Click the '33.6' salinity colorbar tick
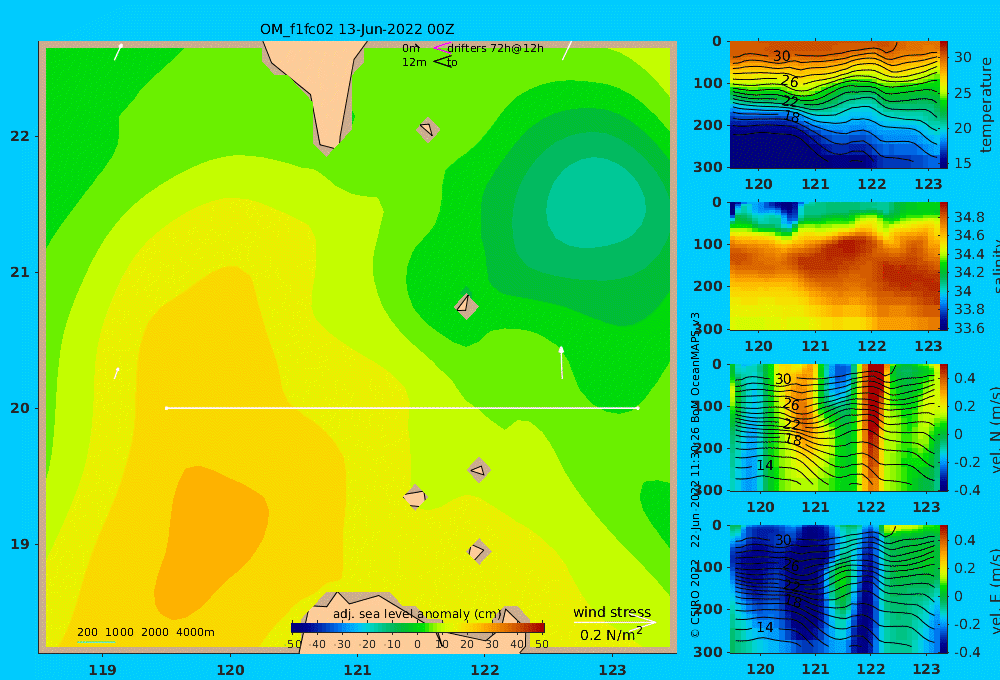Screen dimensions: 1000x680 click(969, 328)
